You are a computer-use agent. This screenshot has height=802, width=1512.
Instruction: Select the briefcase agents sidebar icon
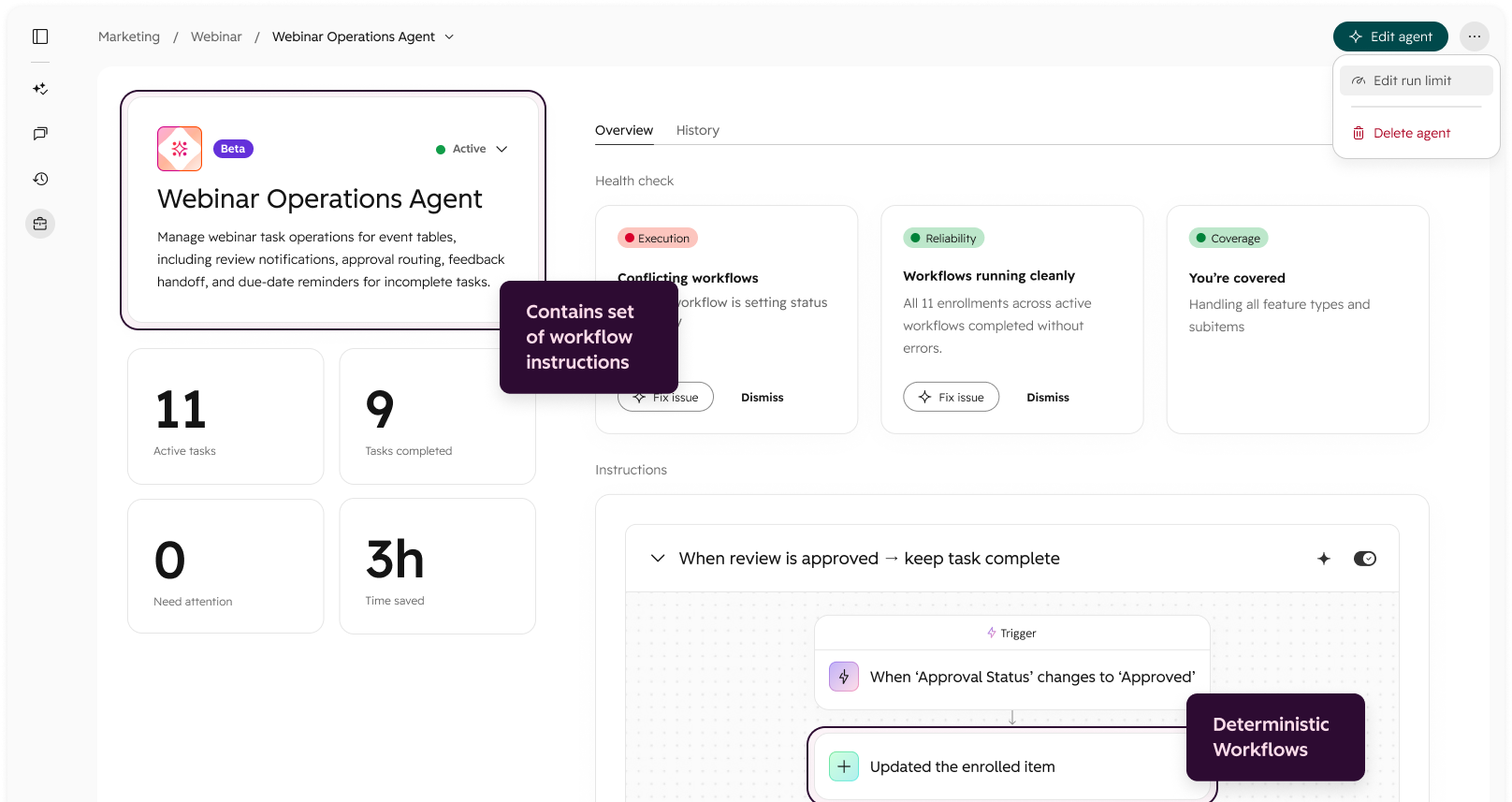(40, 224)
